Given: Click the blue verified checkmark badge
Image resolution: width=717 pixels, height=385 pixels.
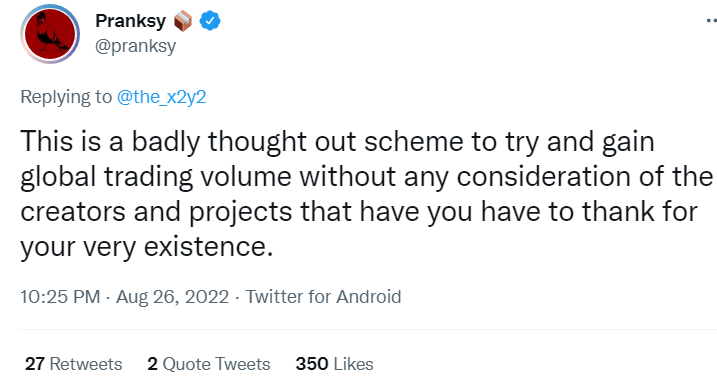Looking at the screenshot, I should [210, 21].
